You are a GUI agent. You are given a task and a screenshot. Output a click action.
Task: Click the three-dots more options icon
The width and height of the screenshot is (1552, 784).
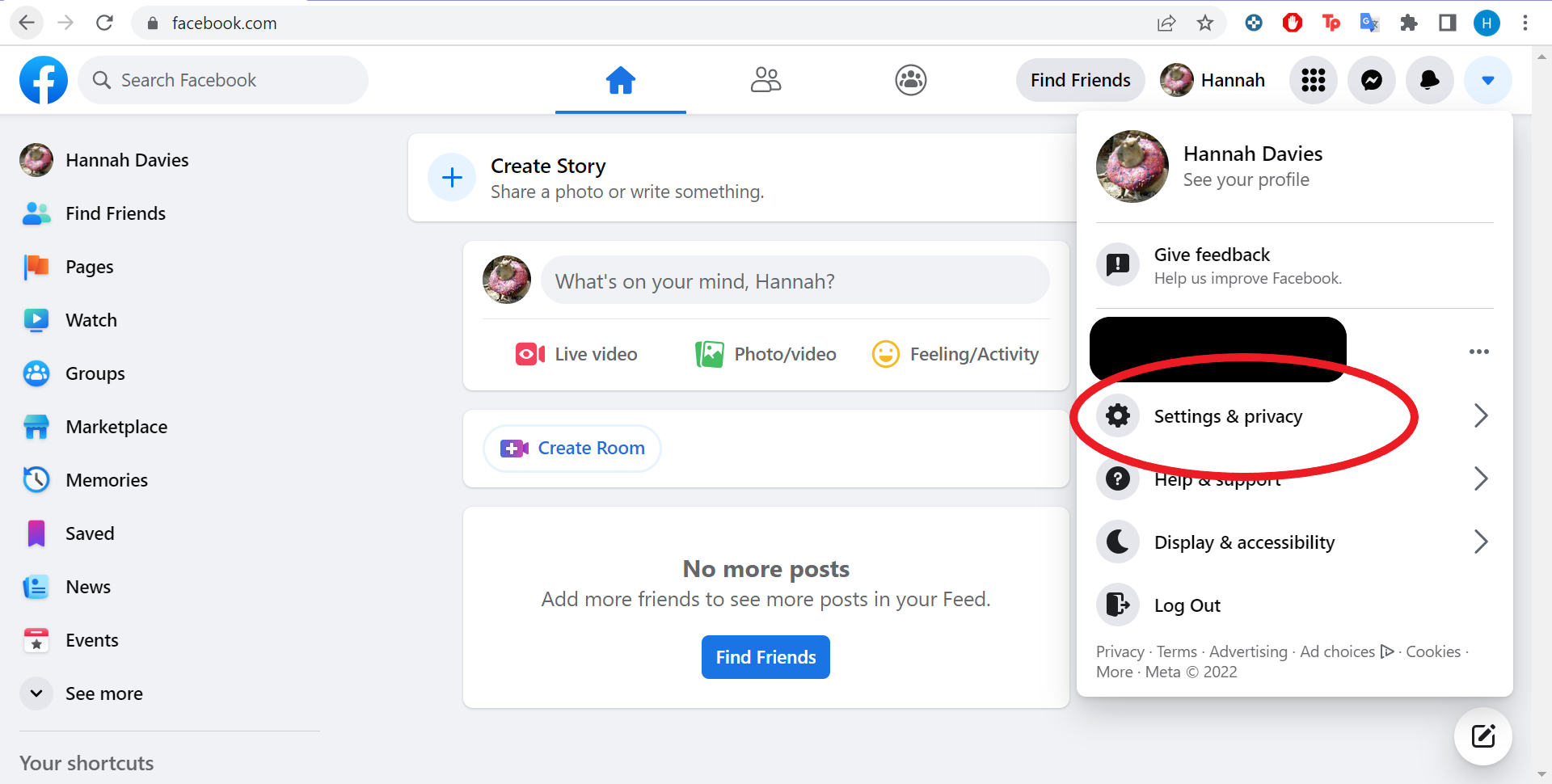(x=1479, y=352)
